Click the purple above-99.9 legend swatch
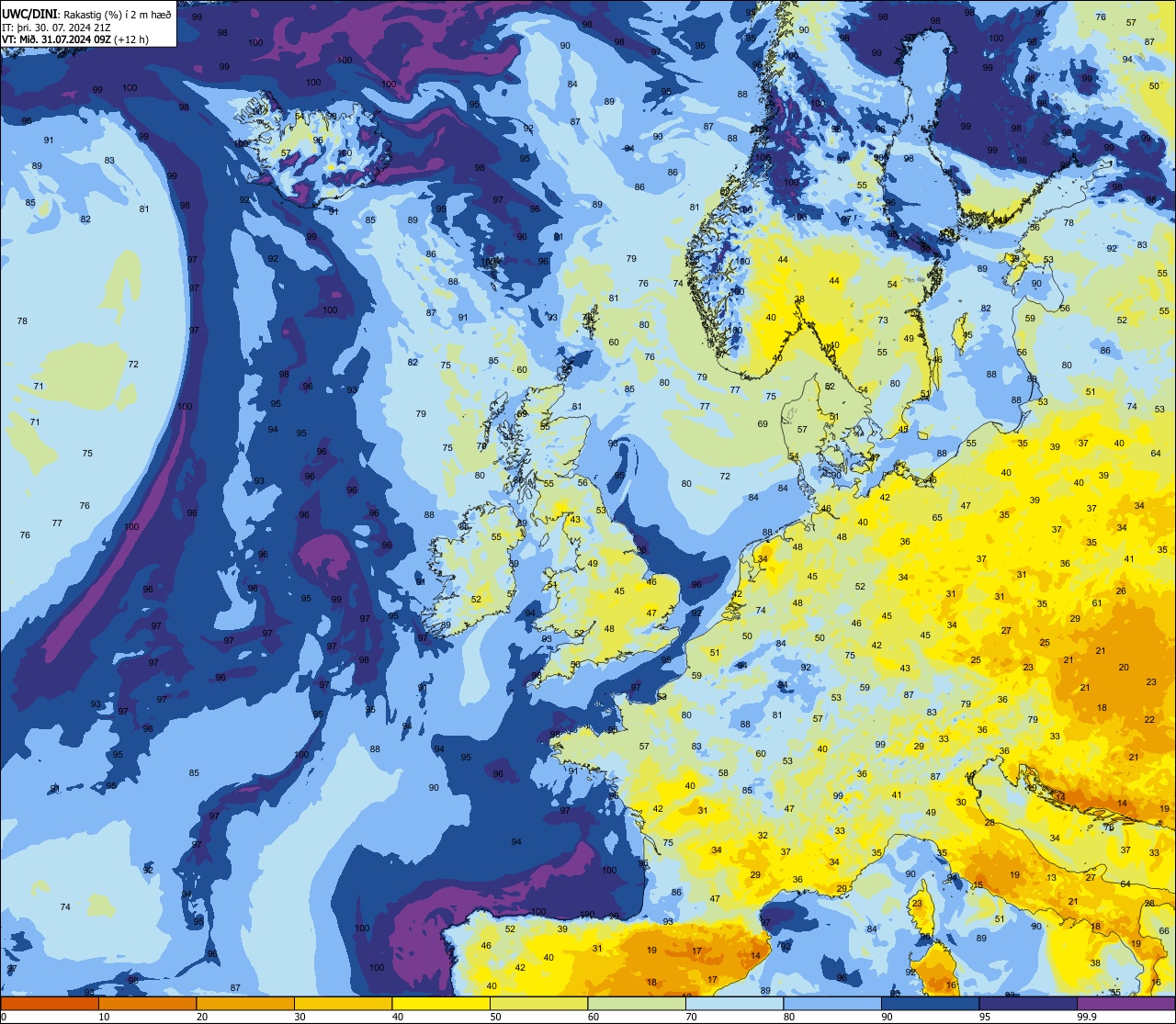 [1125, 1003]
